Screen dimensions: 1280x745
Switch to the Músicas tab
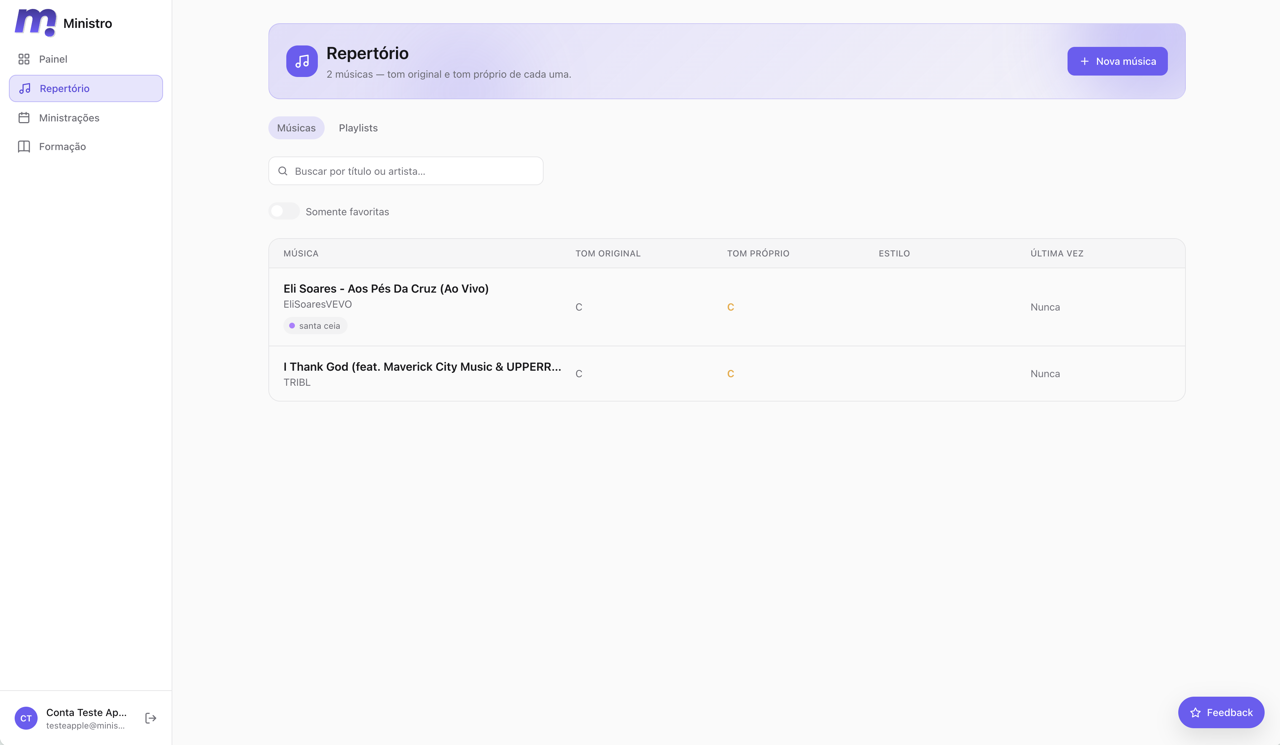click(x=296, y=128)
